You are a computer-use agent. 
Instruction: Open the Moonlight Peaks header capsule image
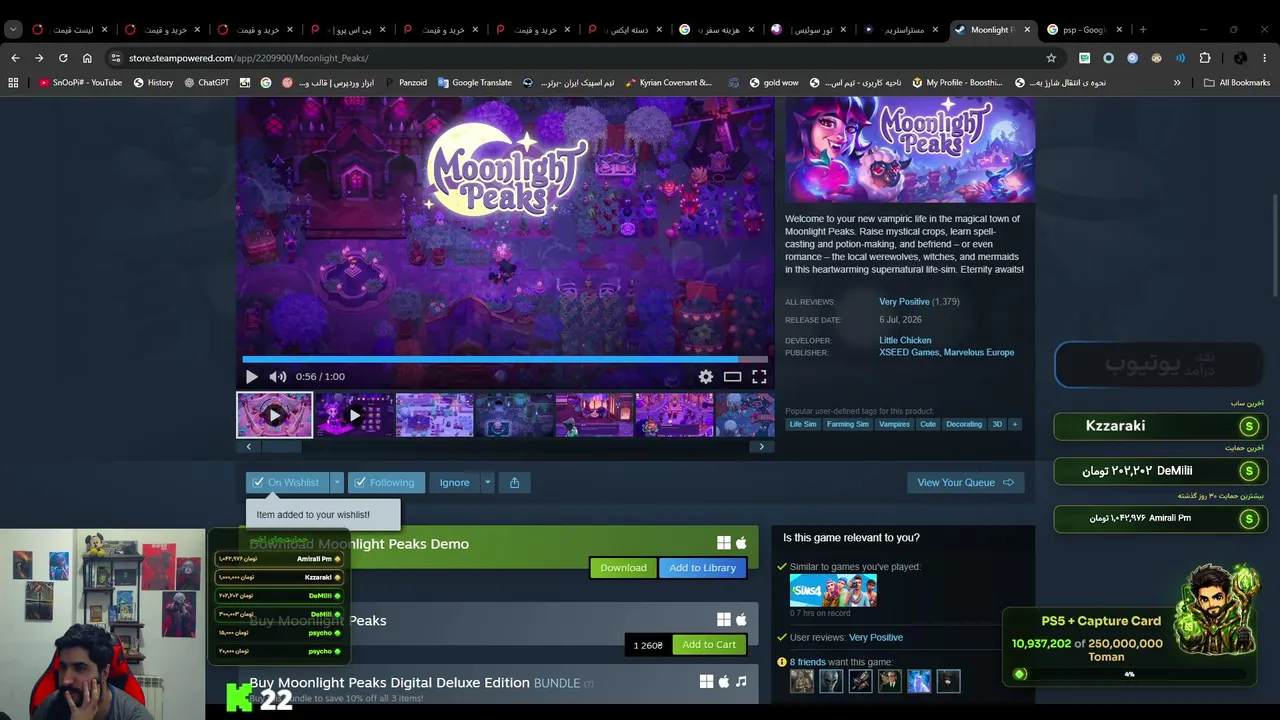[x=910, y=150]
